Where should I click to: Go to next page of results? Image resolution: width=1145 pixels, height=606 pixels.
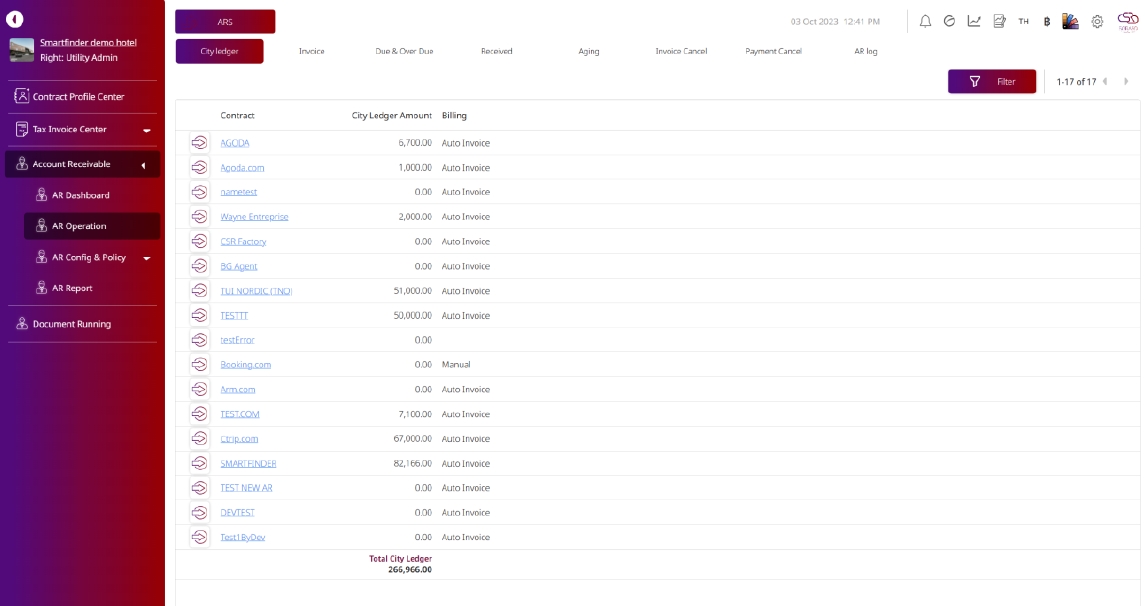[1126, 82]
